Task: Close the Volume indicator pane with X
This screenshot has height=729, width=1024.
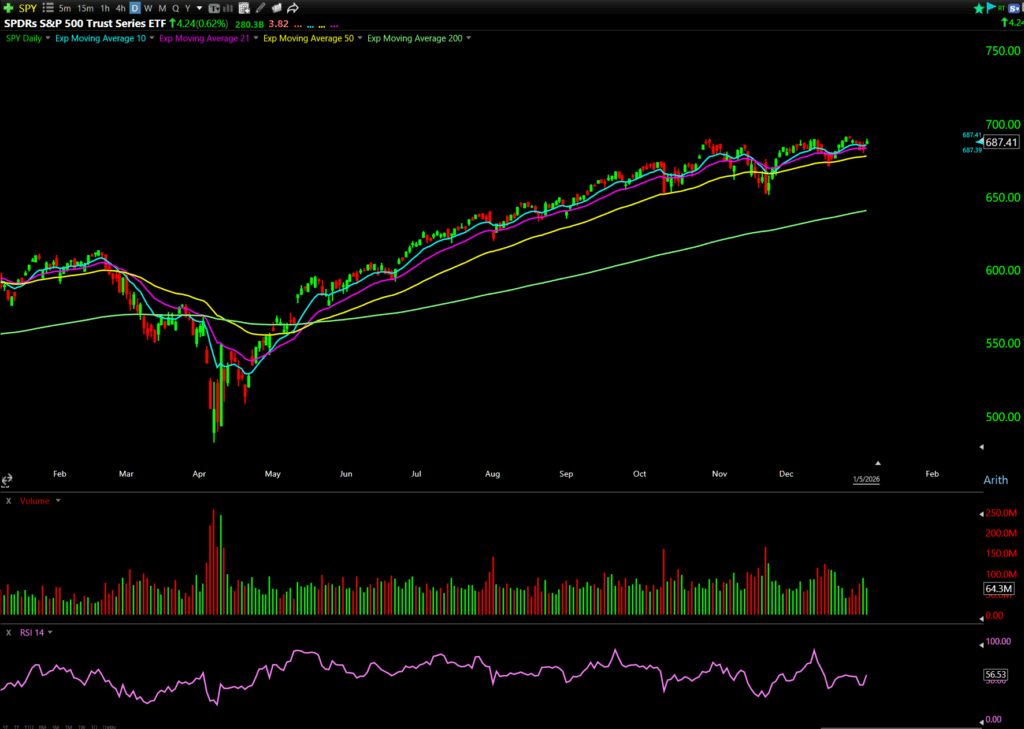Action: pyautogui.click(x=8, y=500)
